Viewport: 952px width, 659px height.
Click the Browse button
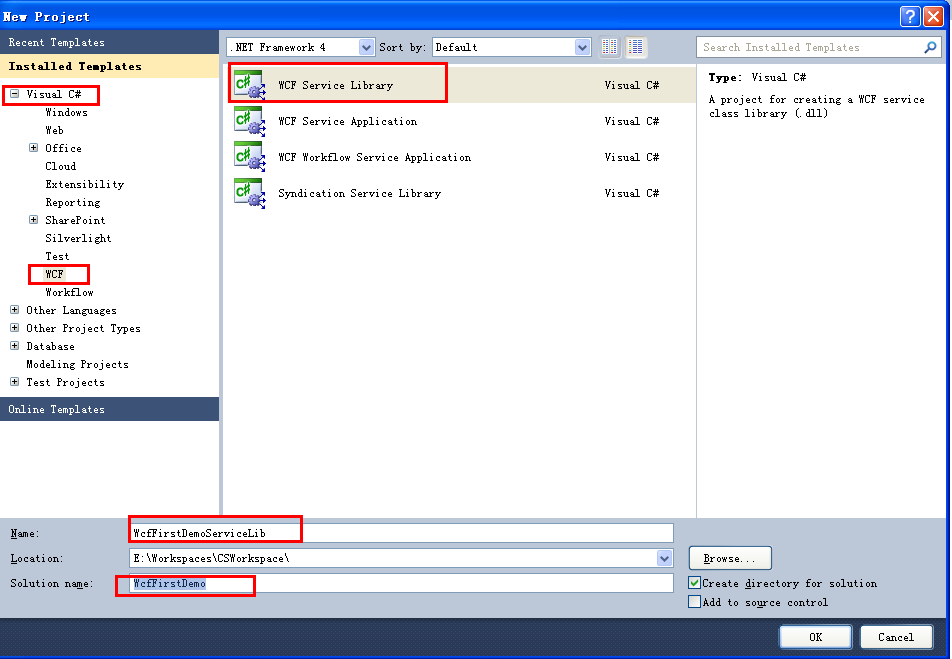click(729, 558)
